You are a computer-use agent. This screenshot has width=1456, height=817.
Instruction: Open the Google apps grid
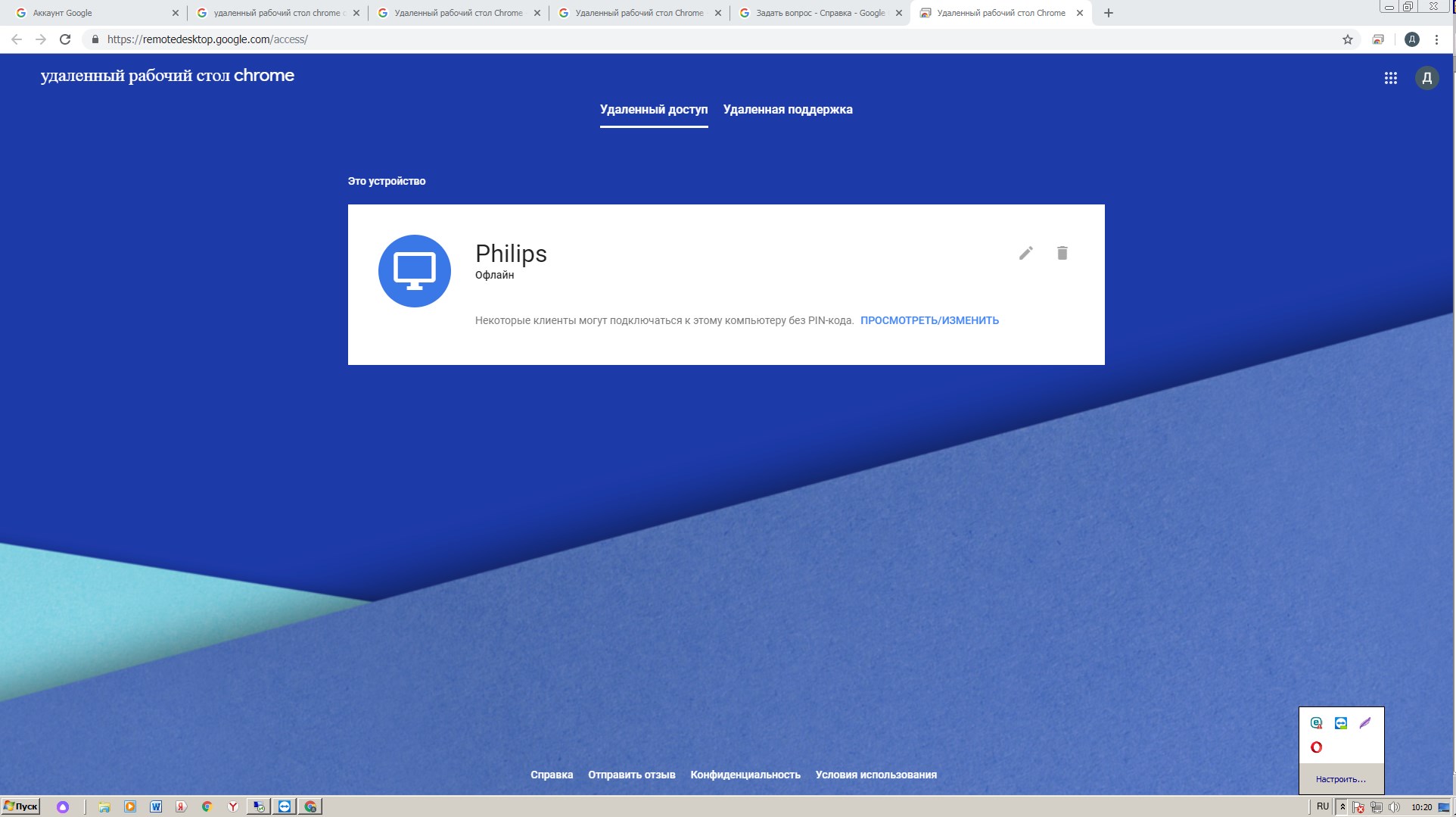(x=1390, y=78)
